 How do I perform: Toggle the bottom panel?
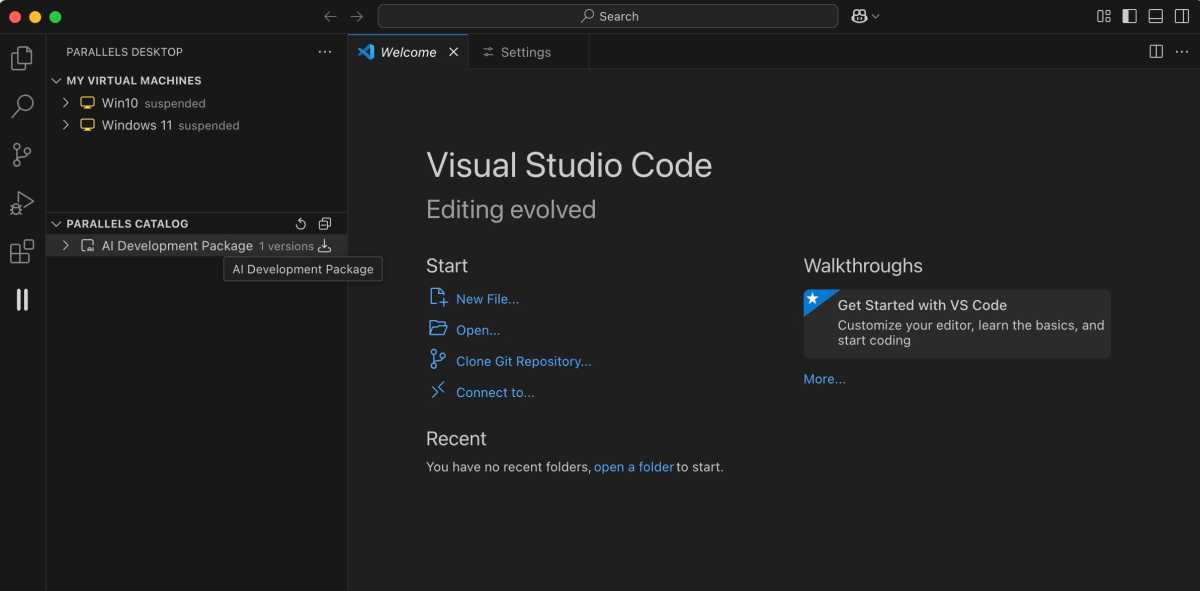coord(1156,16)
